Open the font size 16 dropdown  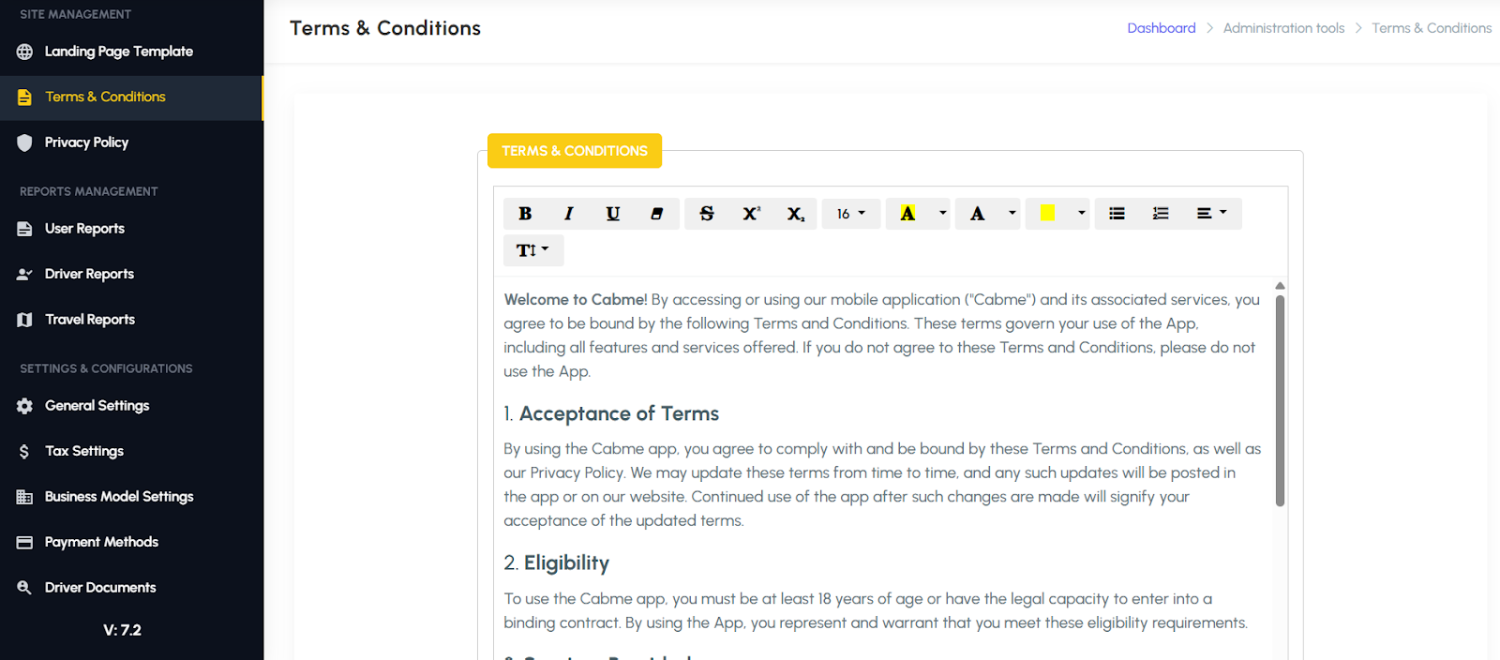[x=851, y=213]
